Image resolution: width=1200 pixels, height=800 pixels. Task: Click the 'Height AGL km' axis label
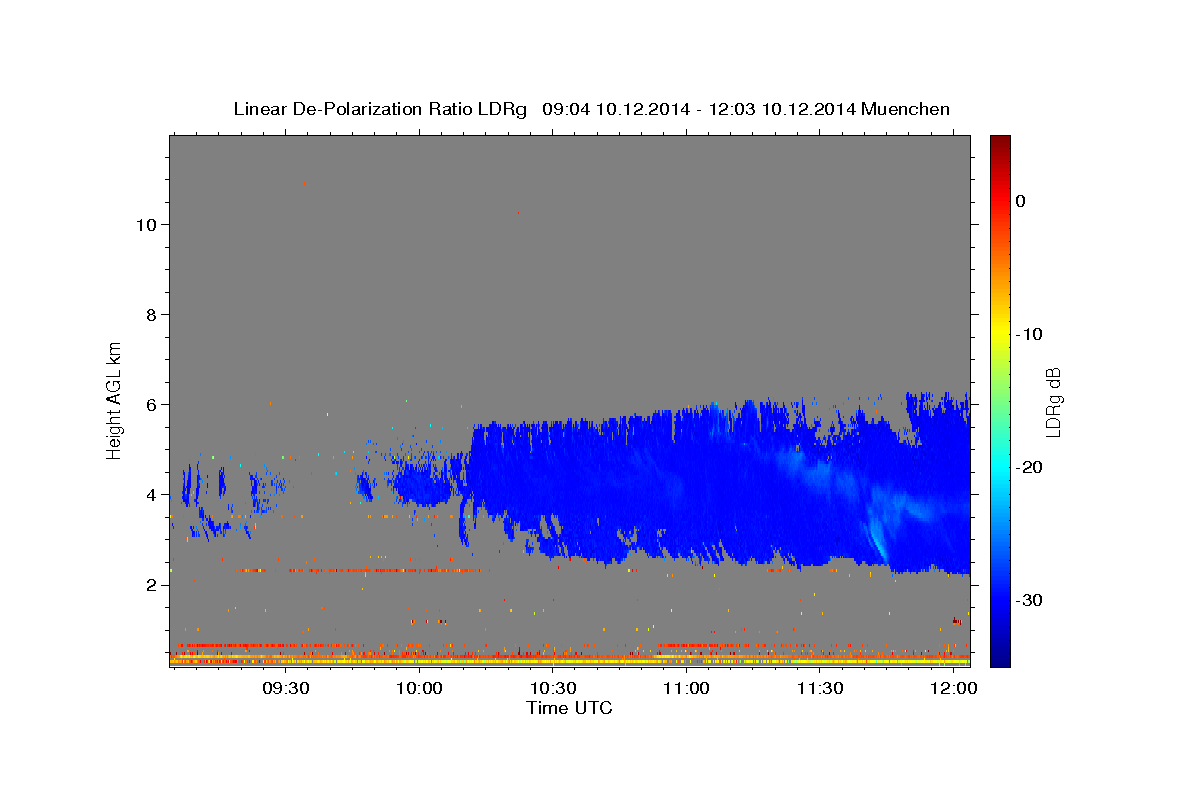114,399
